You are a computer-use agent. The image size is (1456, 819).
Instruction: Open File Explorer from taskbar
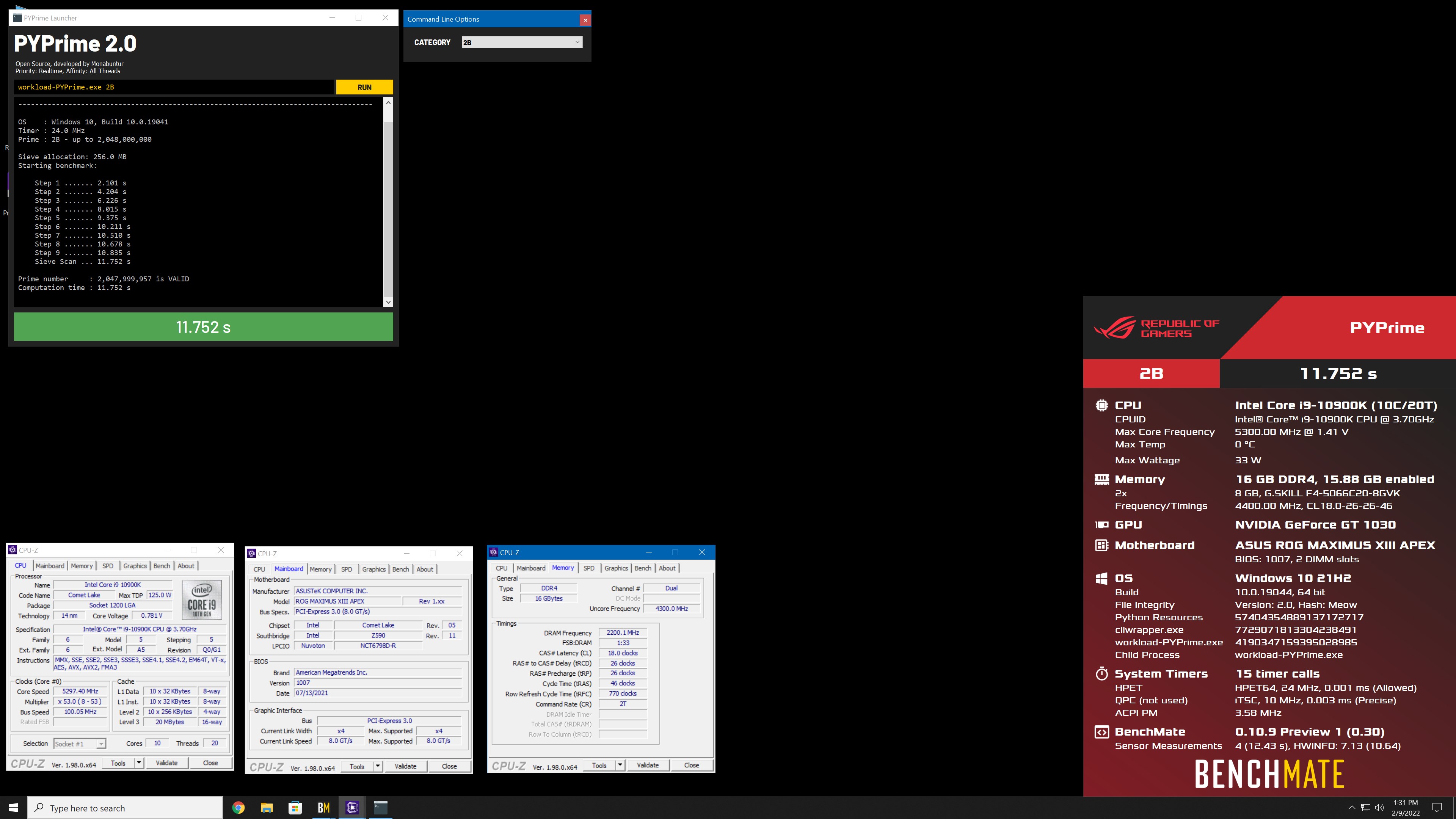click(267, 808)
